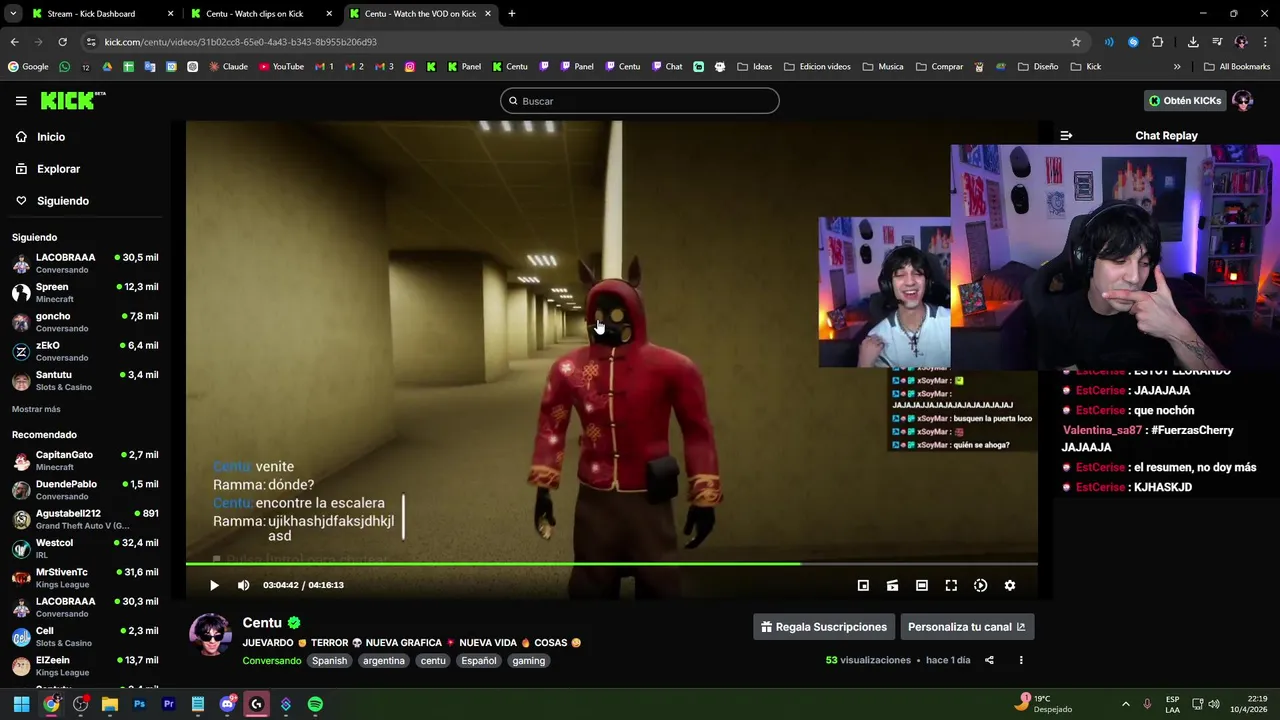This screenshot has height=720, width=1280.
Task: Switch to Centu - Watch clips tab
Action: tap(262, 14)
